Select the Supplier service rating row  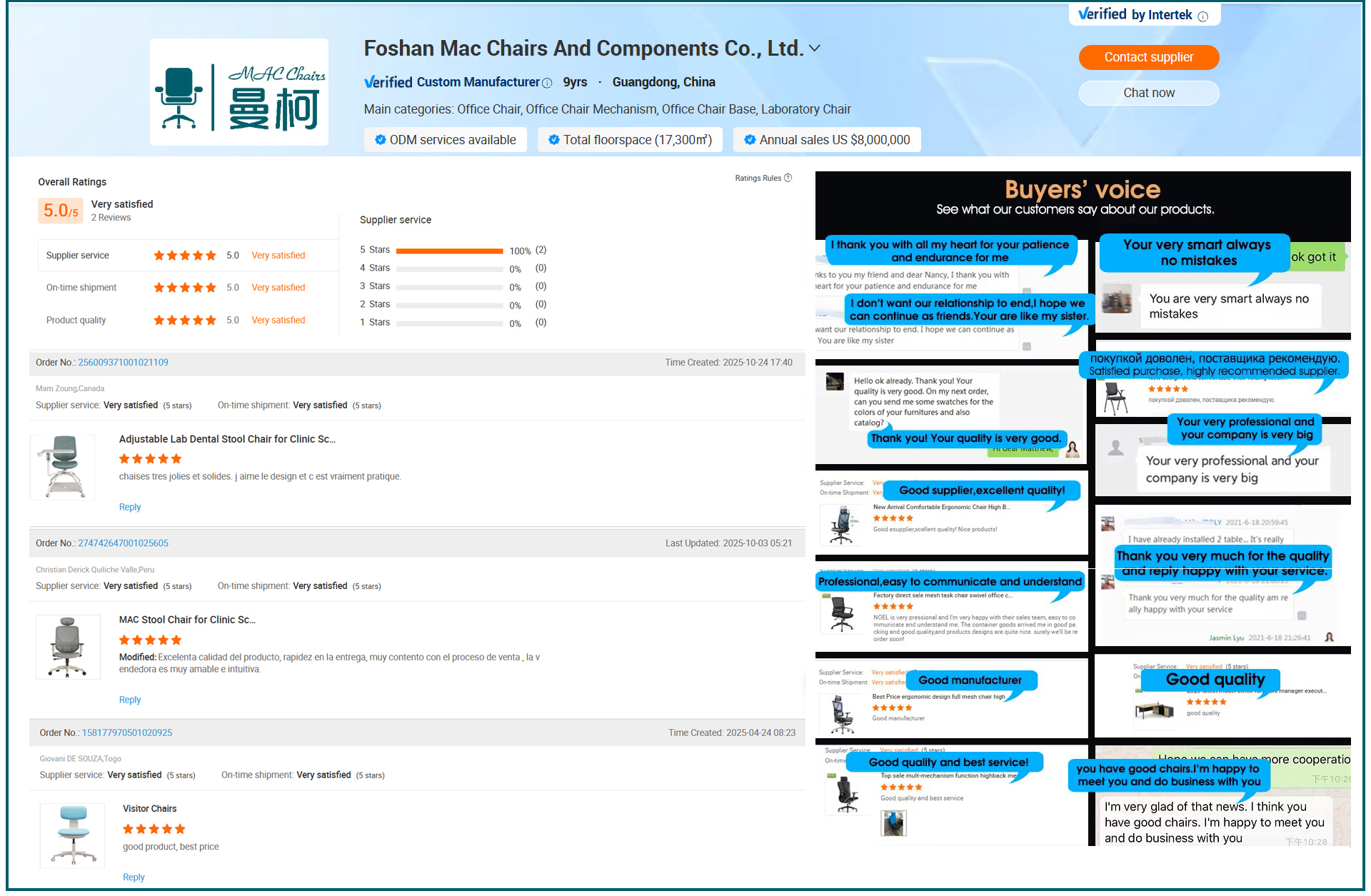[189, 256]
